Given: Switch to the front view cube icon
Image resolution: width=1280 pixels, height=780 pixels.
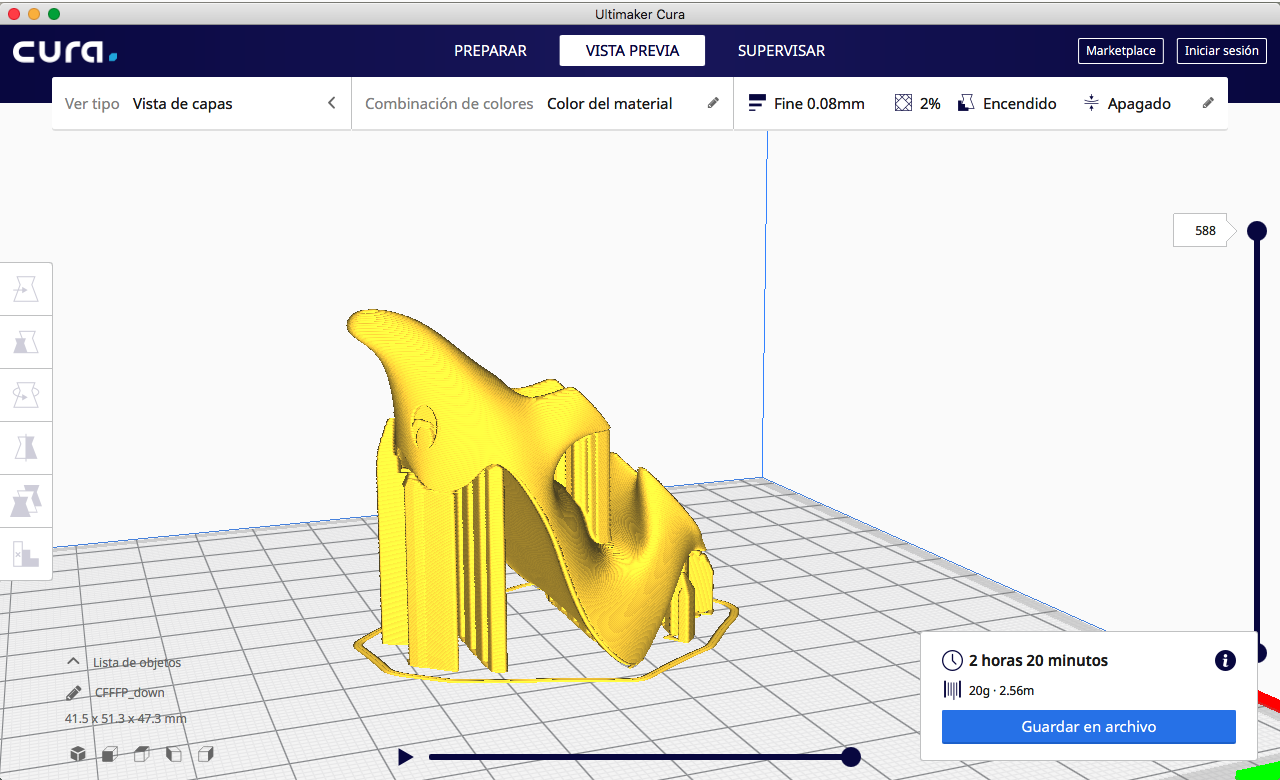Looking at the screenshot, I should pos(110,754).
